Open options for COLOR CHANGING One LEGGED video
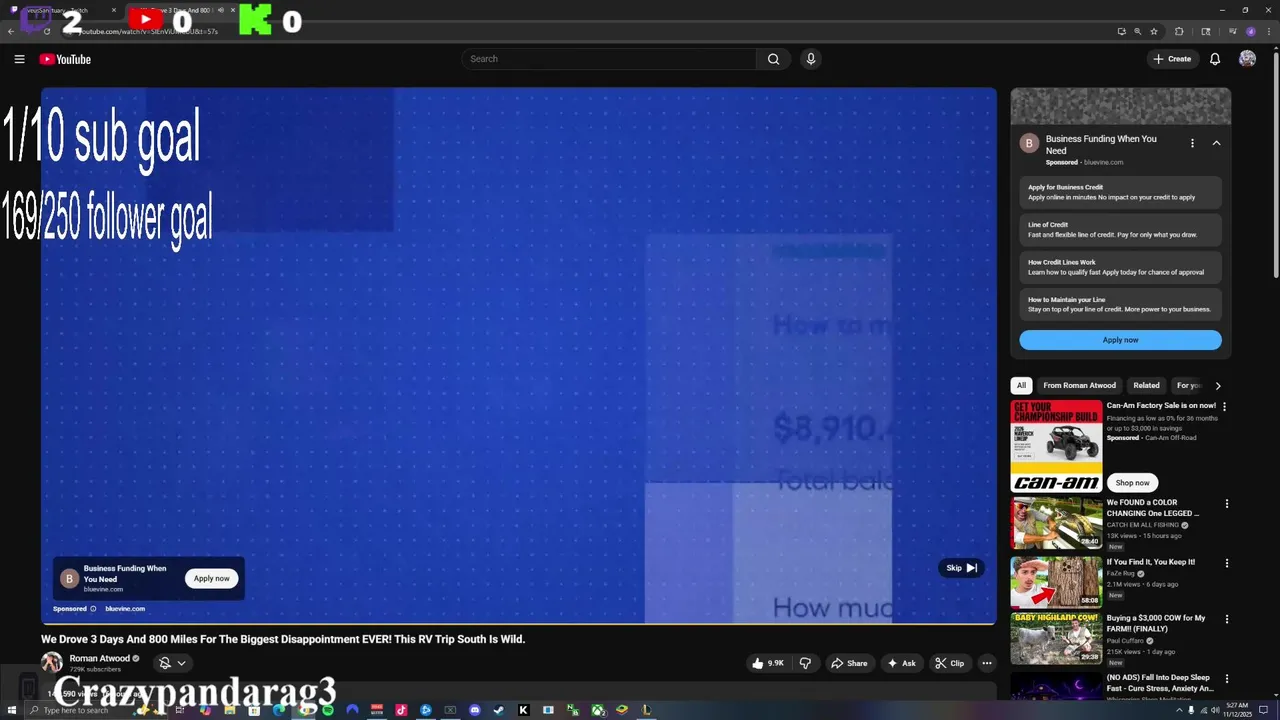Image resolution: width=1280 pixels, height=720 pixels. tap(1227, 504)
